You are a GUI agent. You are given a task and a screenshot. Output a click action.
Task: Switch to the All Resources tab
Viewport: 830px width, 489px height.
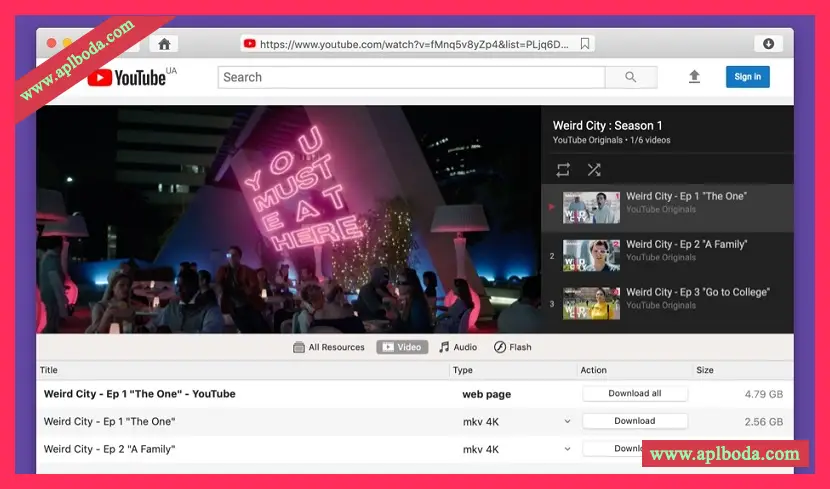(x=328, y=347)
